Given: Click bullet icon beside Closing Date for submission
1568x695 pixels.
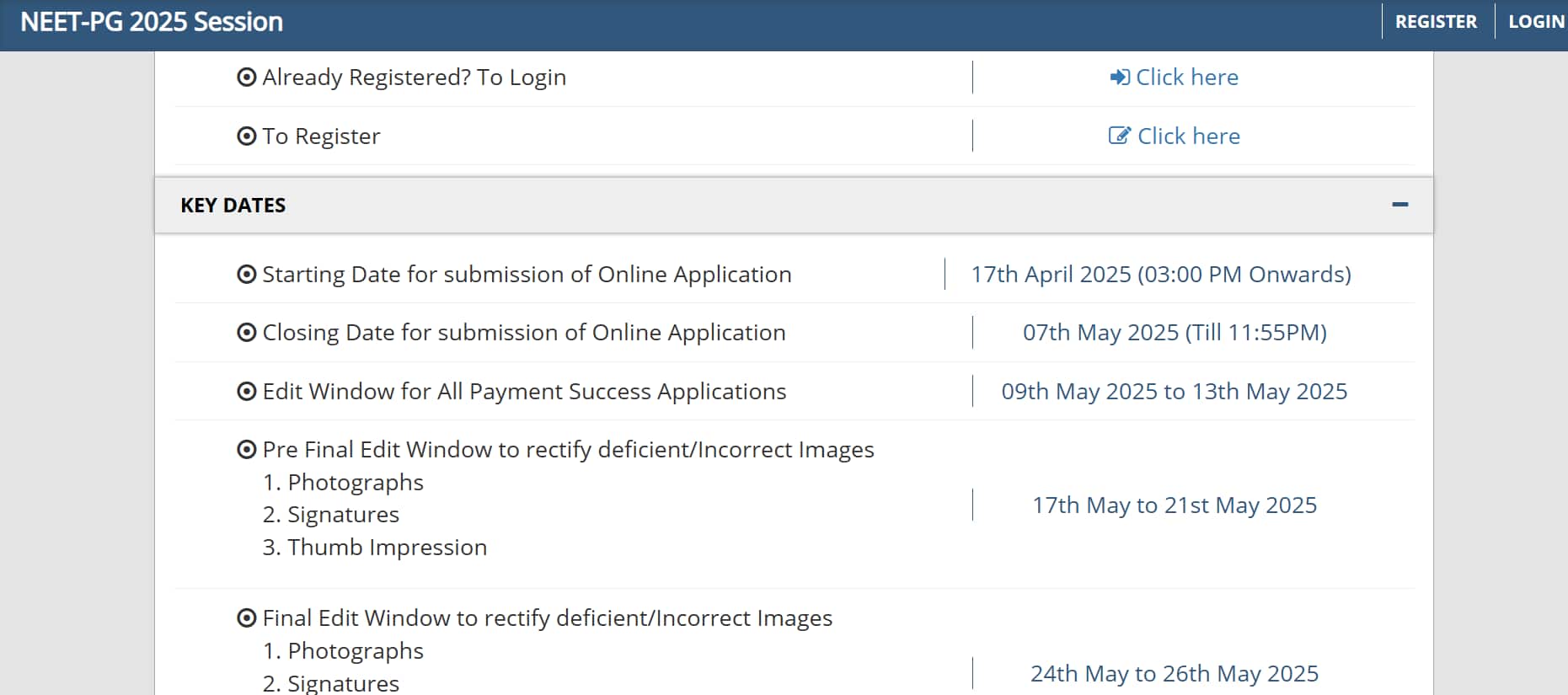Looking at the screenshot, I should pyautogui.click(x=247, y=333).
